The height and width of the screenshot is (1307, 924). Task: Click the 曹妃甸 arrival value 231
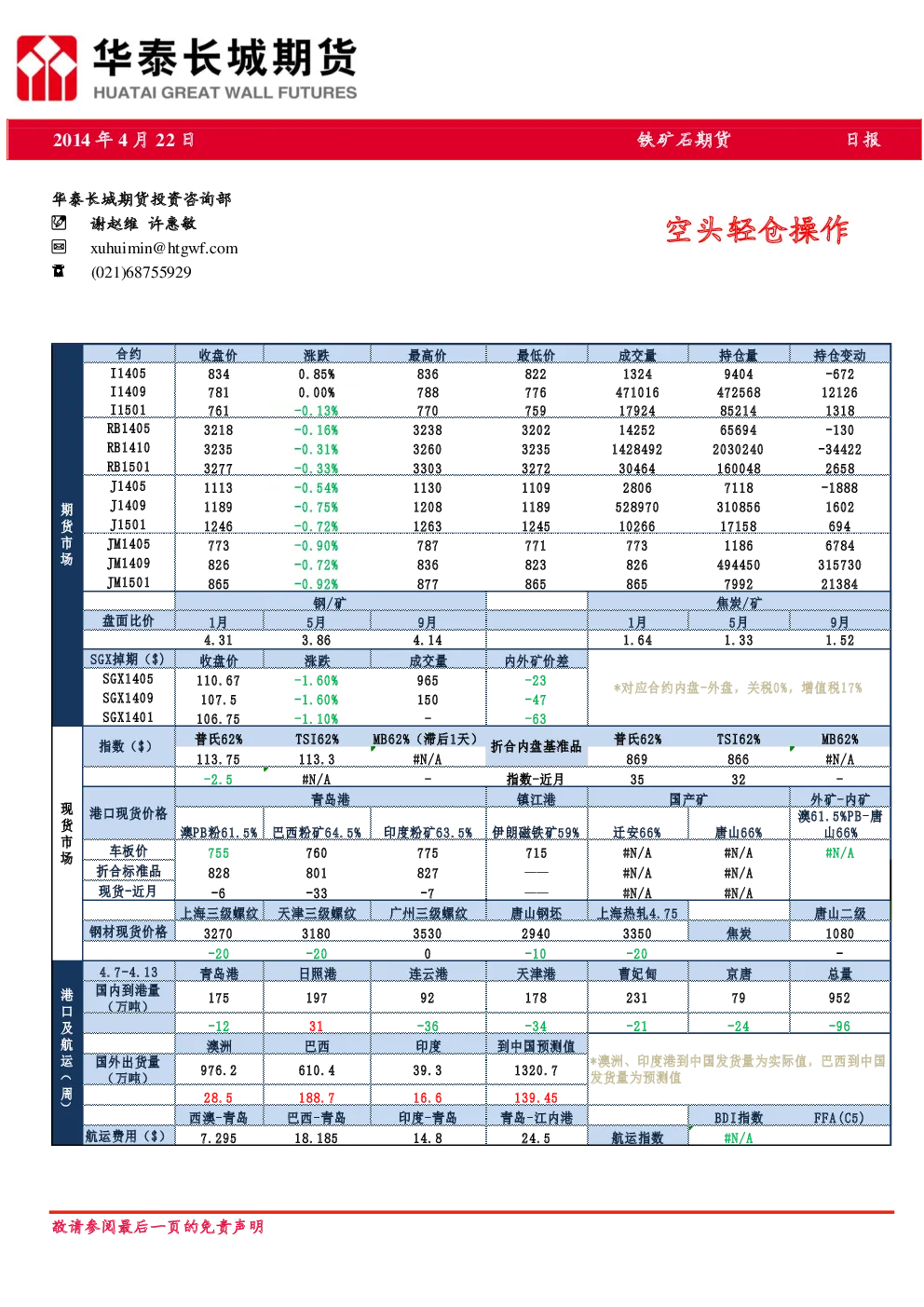click(x=637, y=998)
